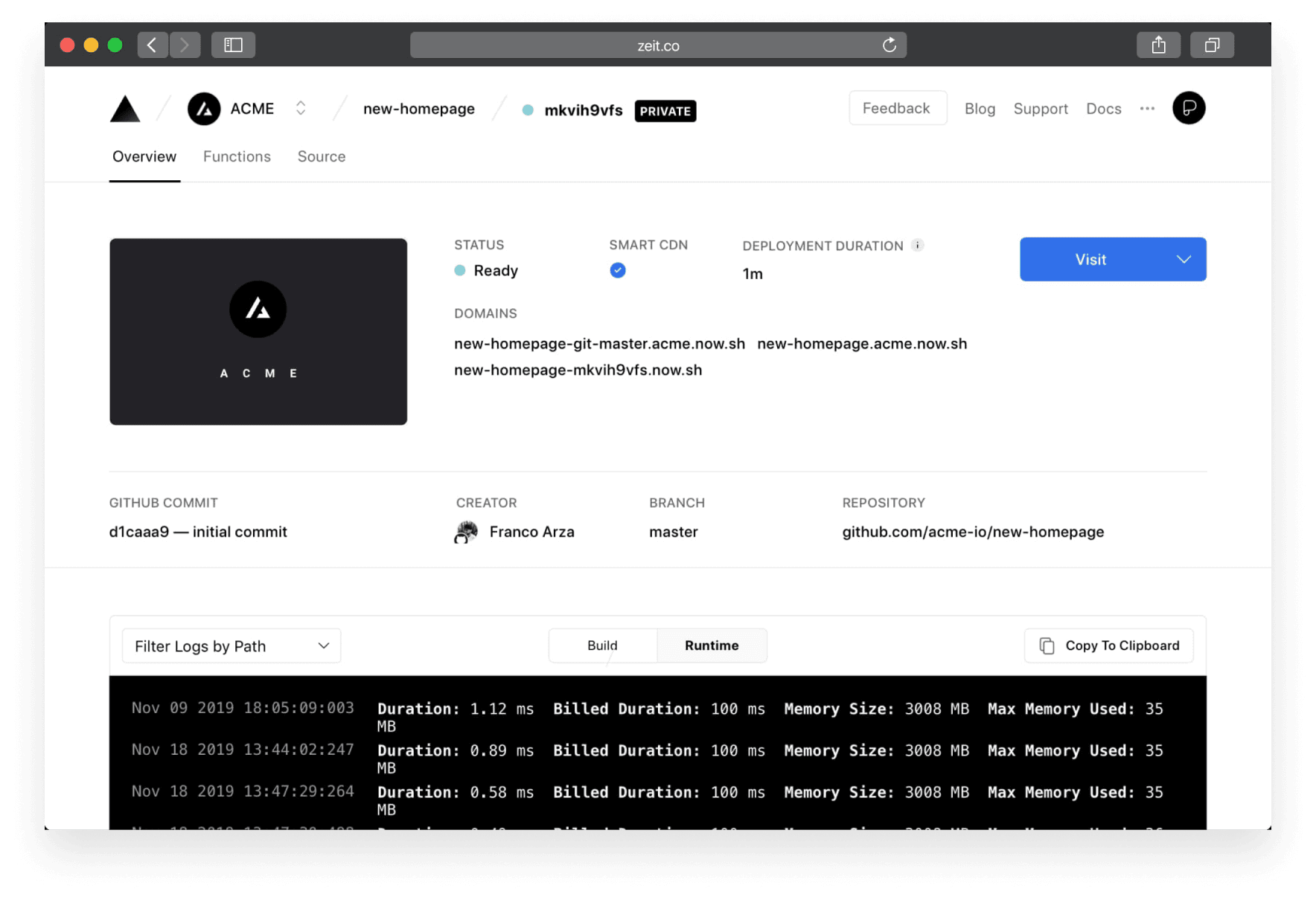This screenshot has width=1316, height=897.
Task: Switch to the Functions tab
Action: point(237,156)
